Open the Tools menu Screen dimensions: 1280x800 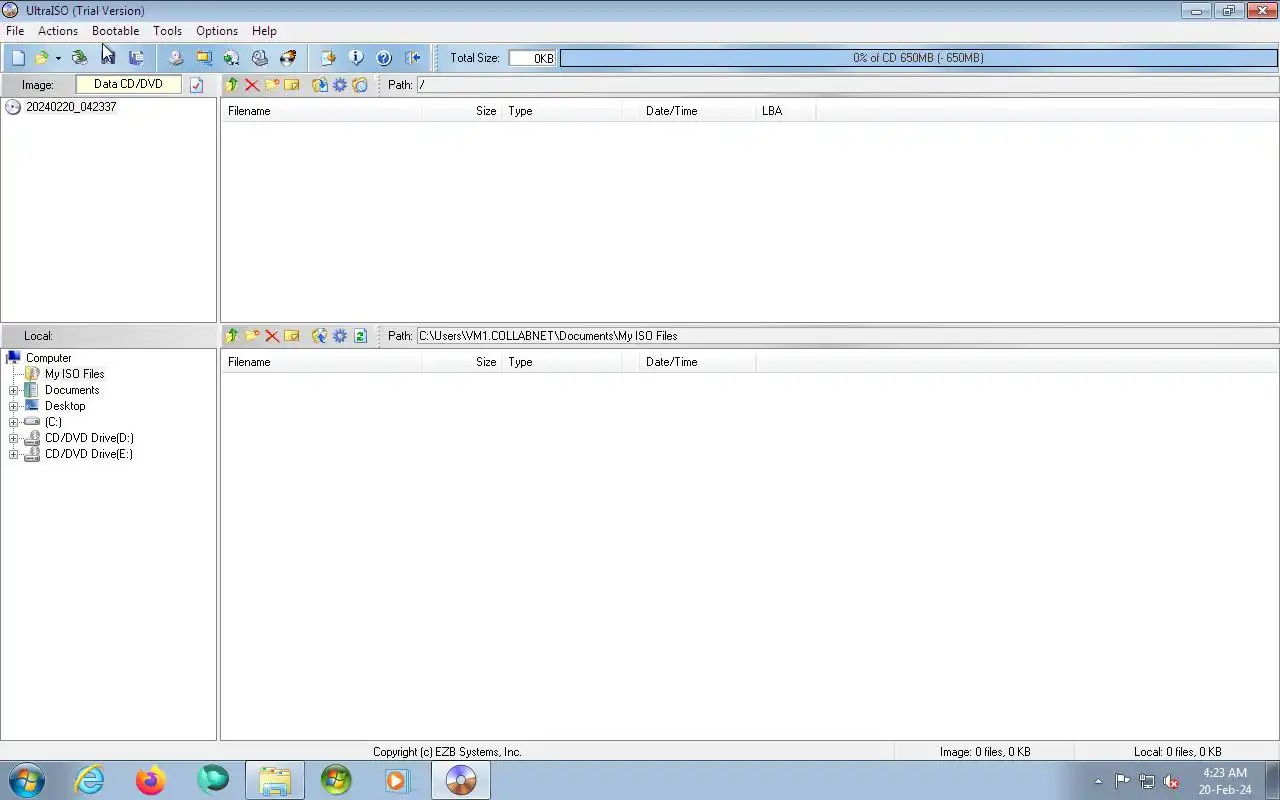coord(168,31)
